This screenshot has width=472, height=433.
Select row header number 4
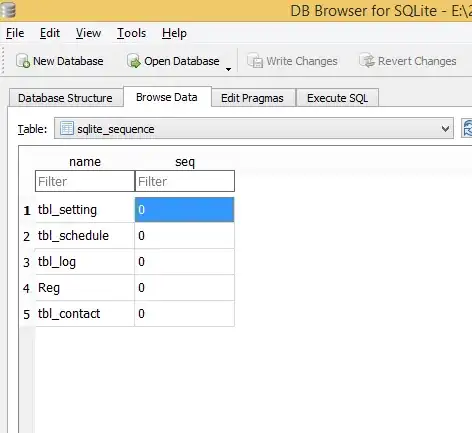point(27,288)
